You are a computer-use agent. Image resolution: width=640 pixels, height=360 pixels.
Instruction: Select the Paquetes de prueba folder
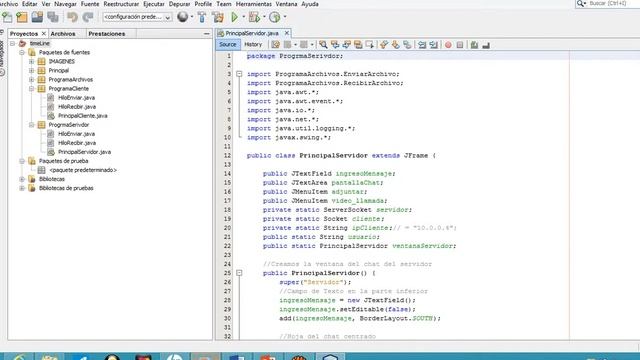tap(63, 161)
